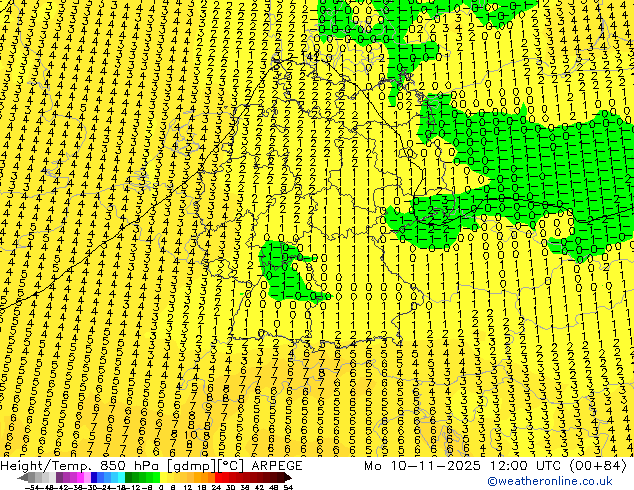Screen dimensions: 634x490
Task: Click the dark red right arrow of the color scale
Action: [289, 478]
